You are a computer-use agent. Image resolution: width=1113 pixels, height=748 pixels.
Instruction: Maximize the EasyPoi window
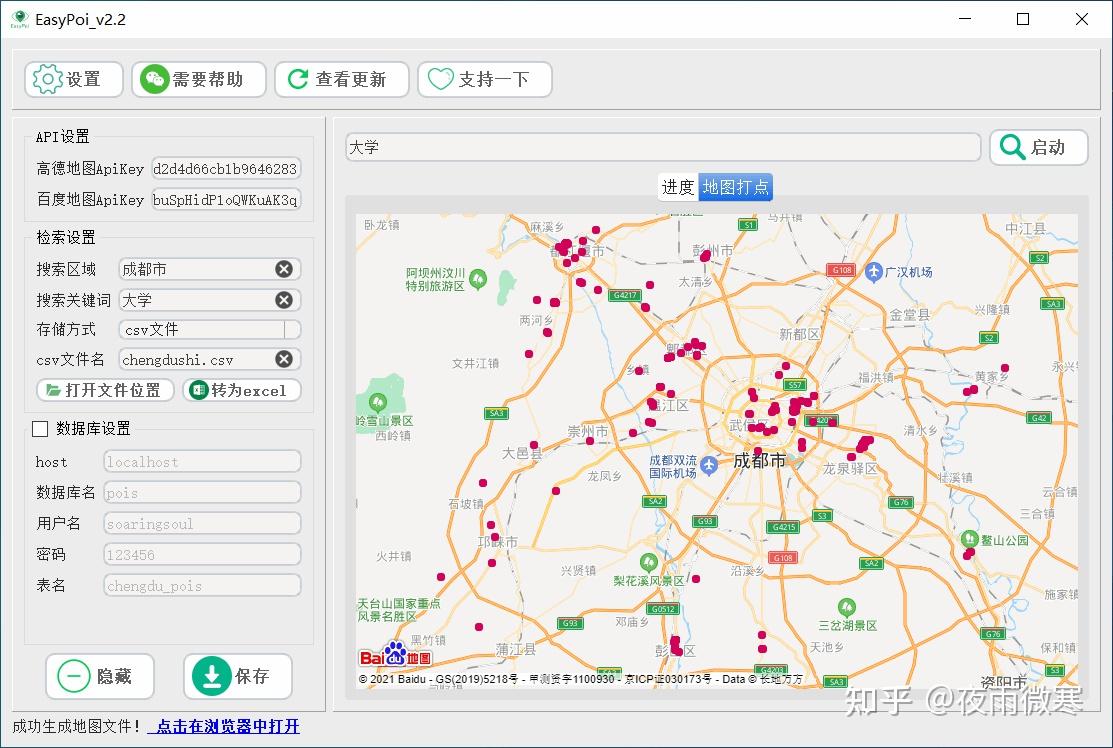pyautogui.click(x=1023, y=19)
